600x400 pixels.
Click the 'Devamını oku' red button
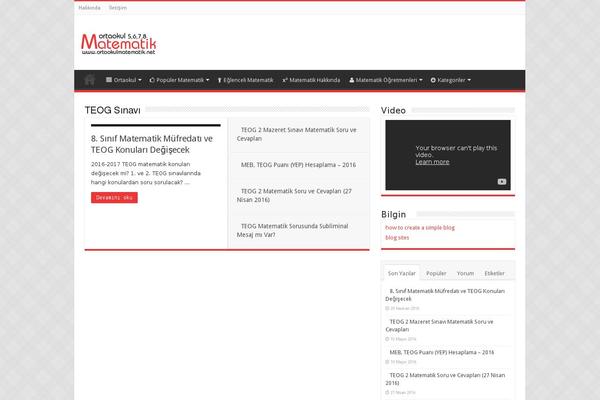point(114,198)
